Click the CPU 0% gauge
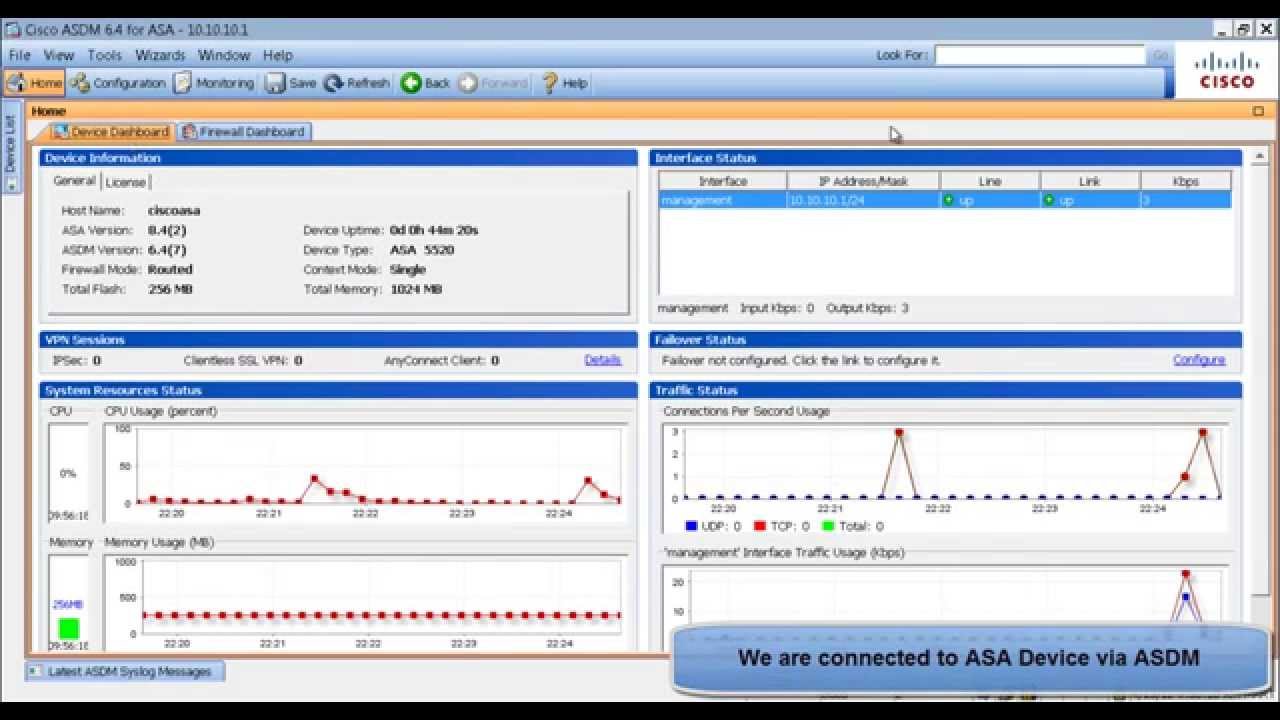The width and height of the screenshot is (1280, 720). [68, 473]
